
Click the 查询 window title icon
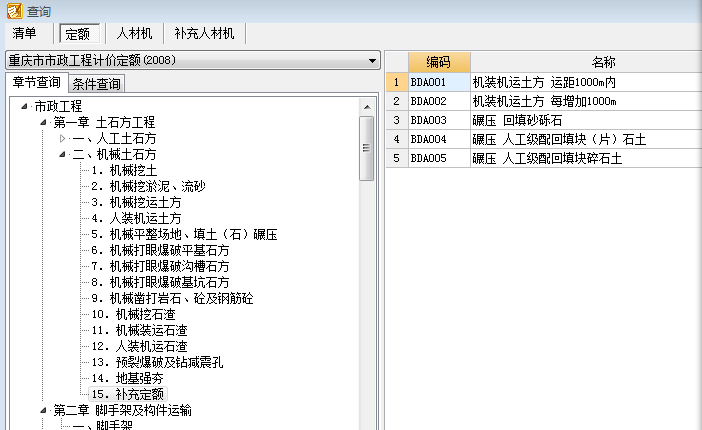[14, 11]
